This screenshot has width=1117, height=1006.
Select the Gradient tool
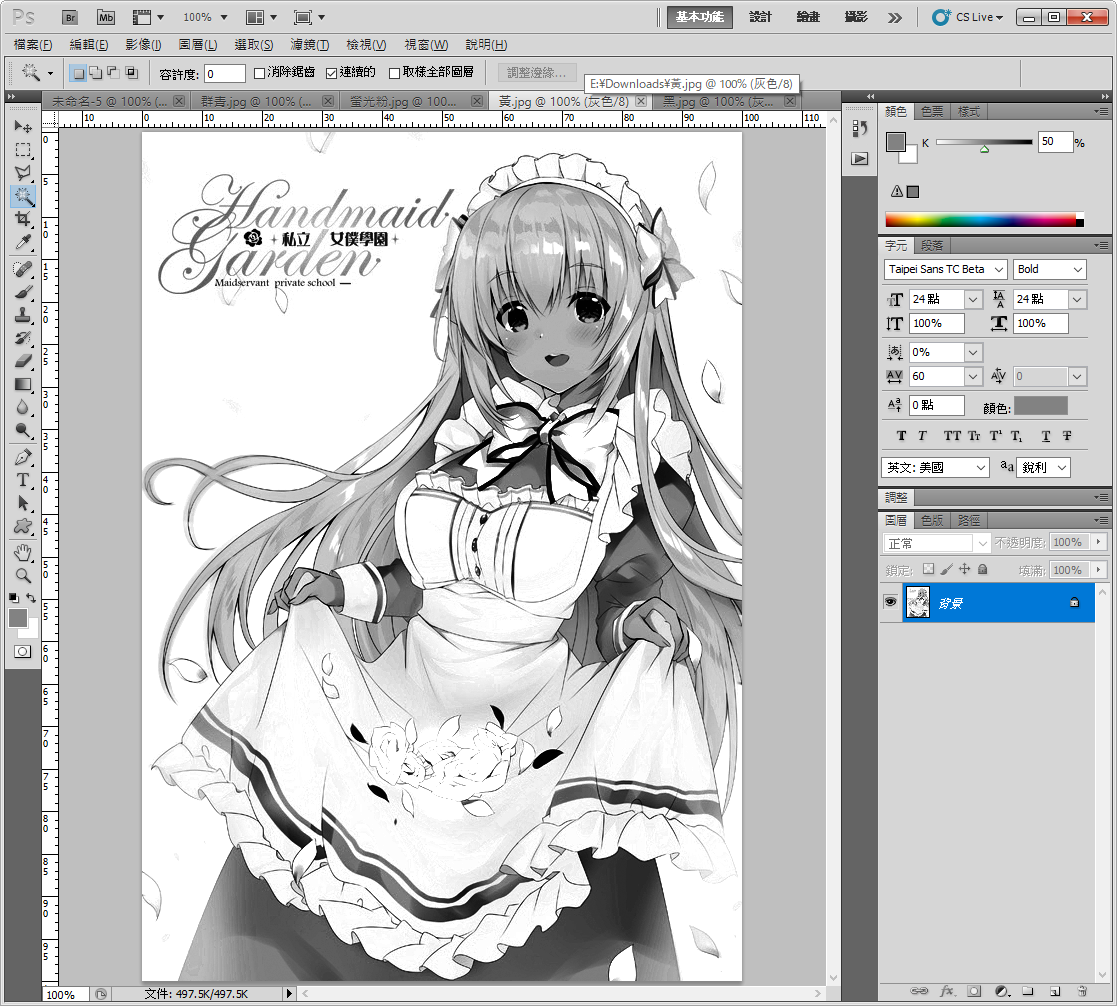click(23, 384)
